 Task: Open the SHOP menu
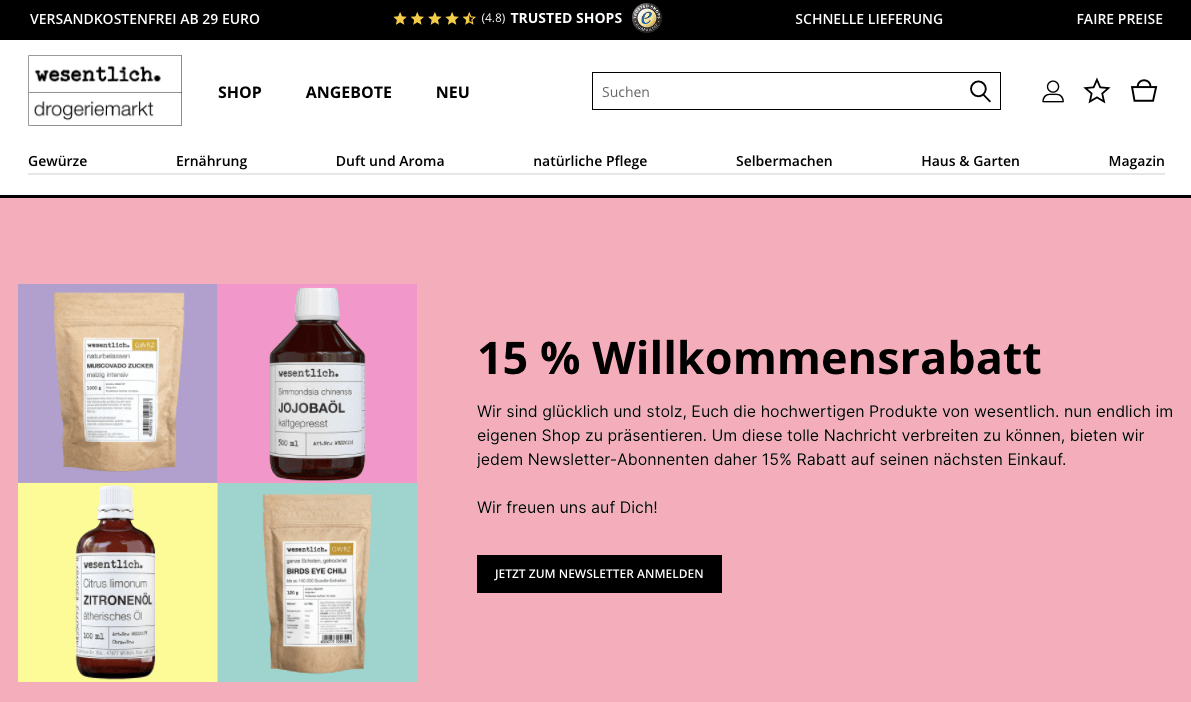click(239, 92)
